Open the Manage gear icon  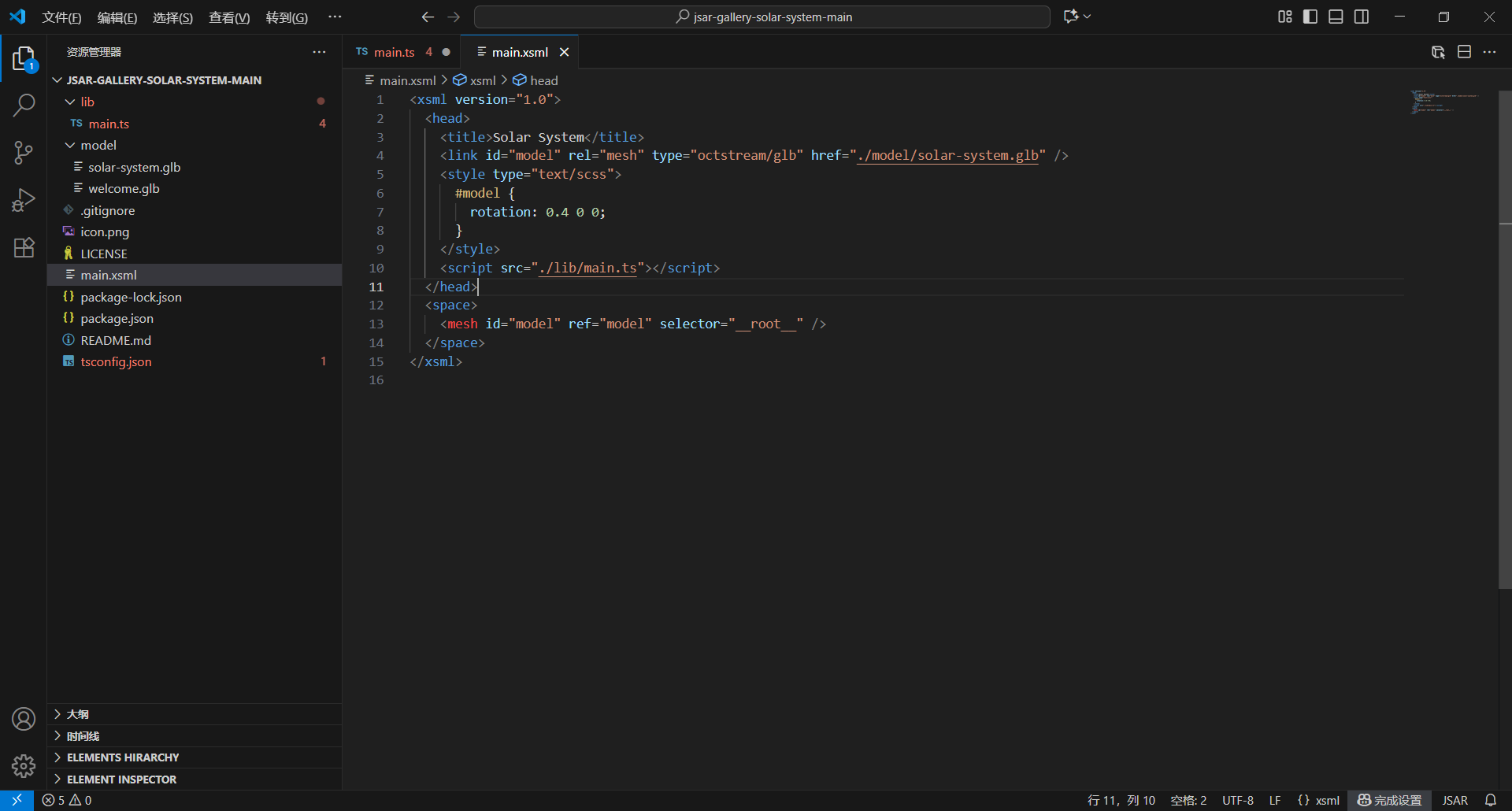[x=24, y=765]
